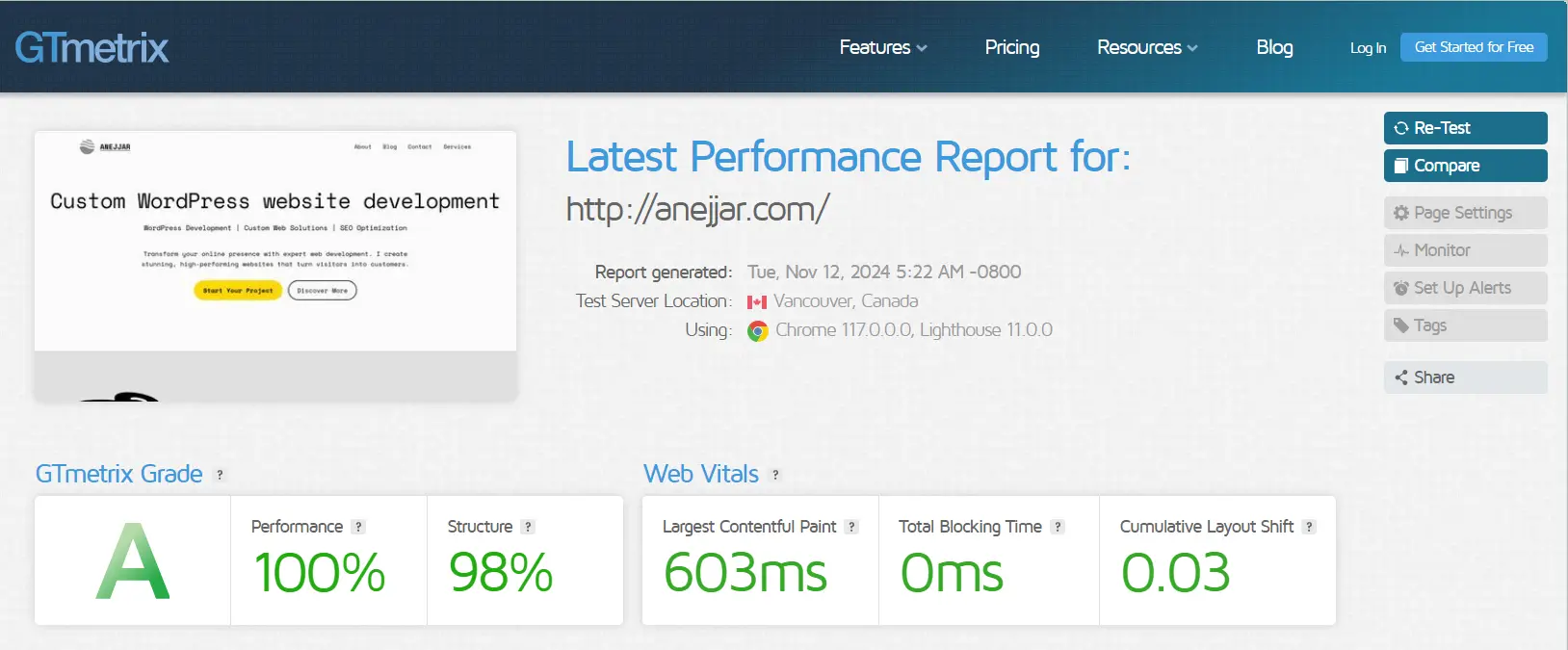Click the Web Vitals help icon
The image size is (1568, 650).
[775, 475]
